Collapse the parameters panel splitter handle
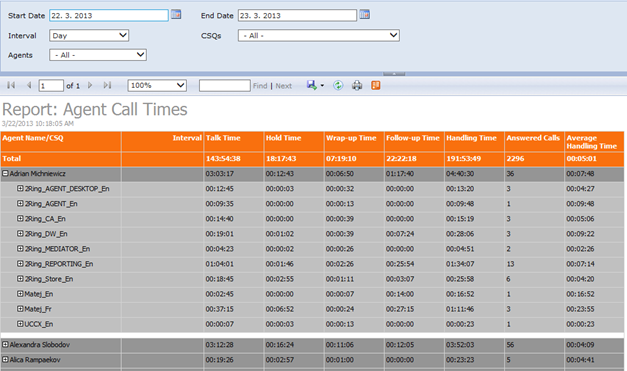627x371 pixels. click(x=394, y=74)
